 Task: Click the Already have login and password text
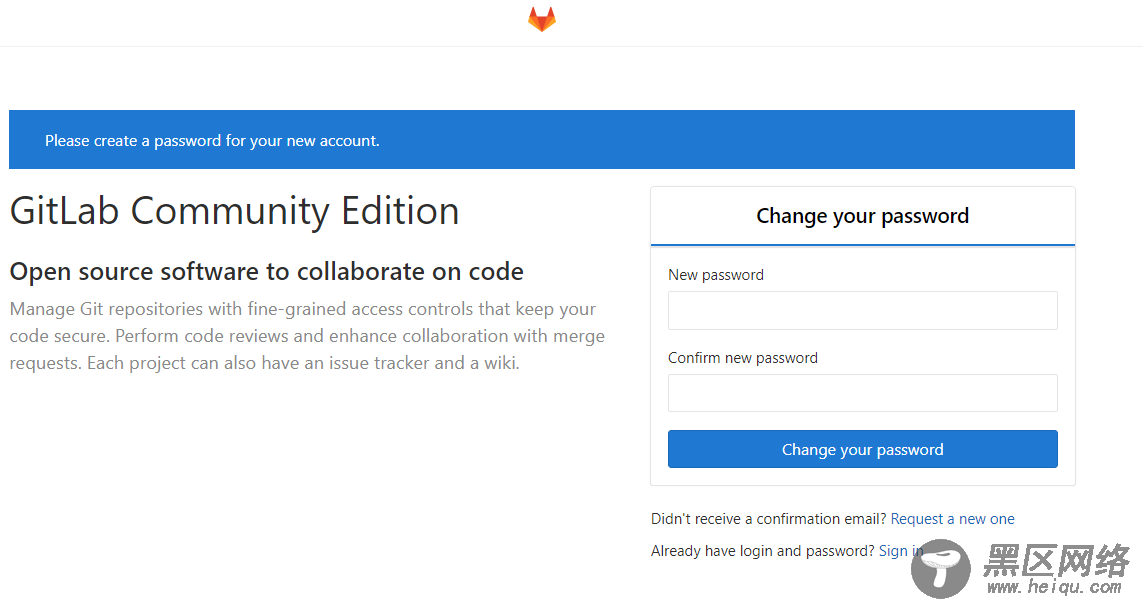coord(762,551)
